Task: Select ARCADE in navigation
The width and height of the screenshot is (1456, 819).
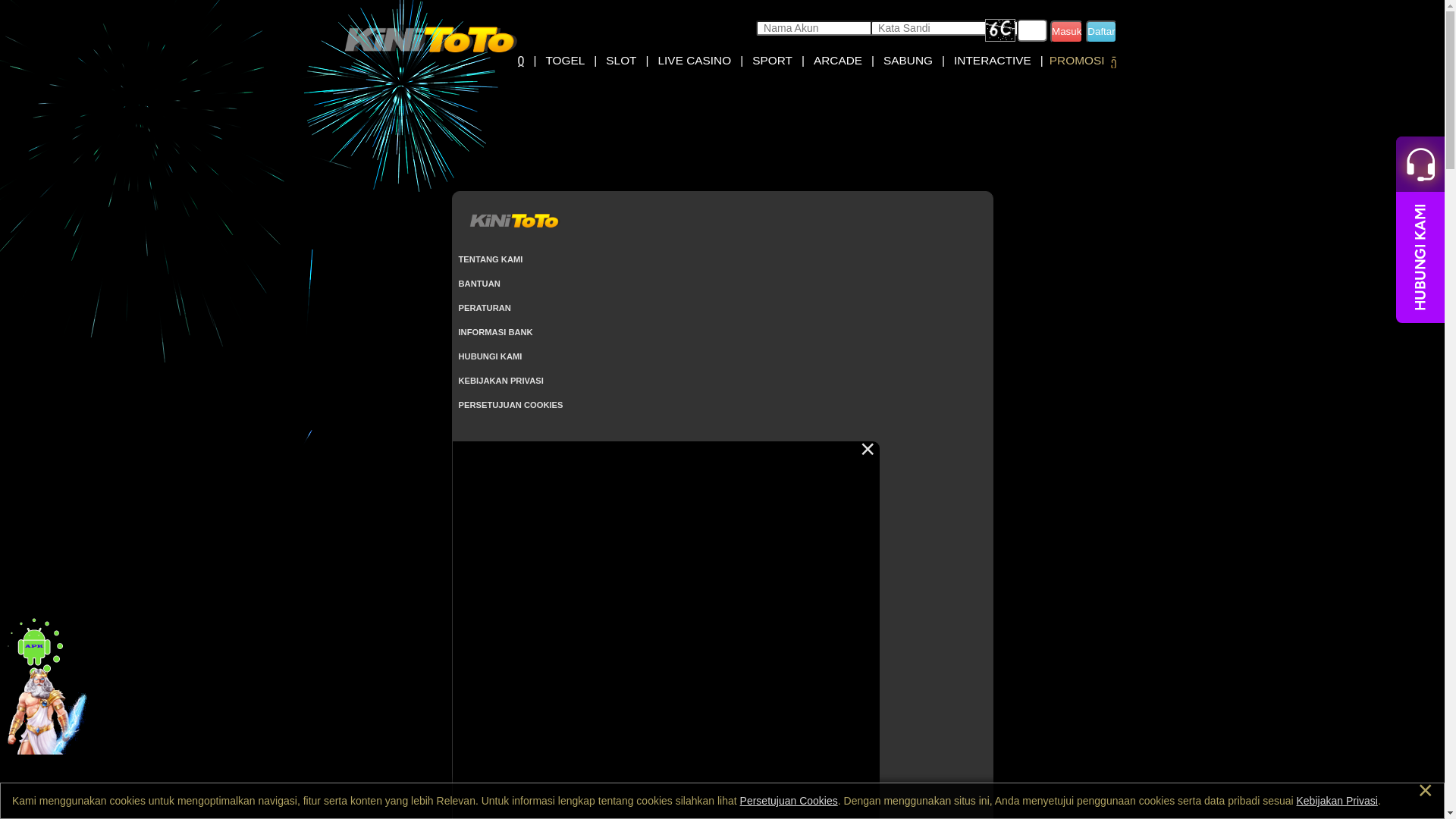Action: pos(837,61)
